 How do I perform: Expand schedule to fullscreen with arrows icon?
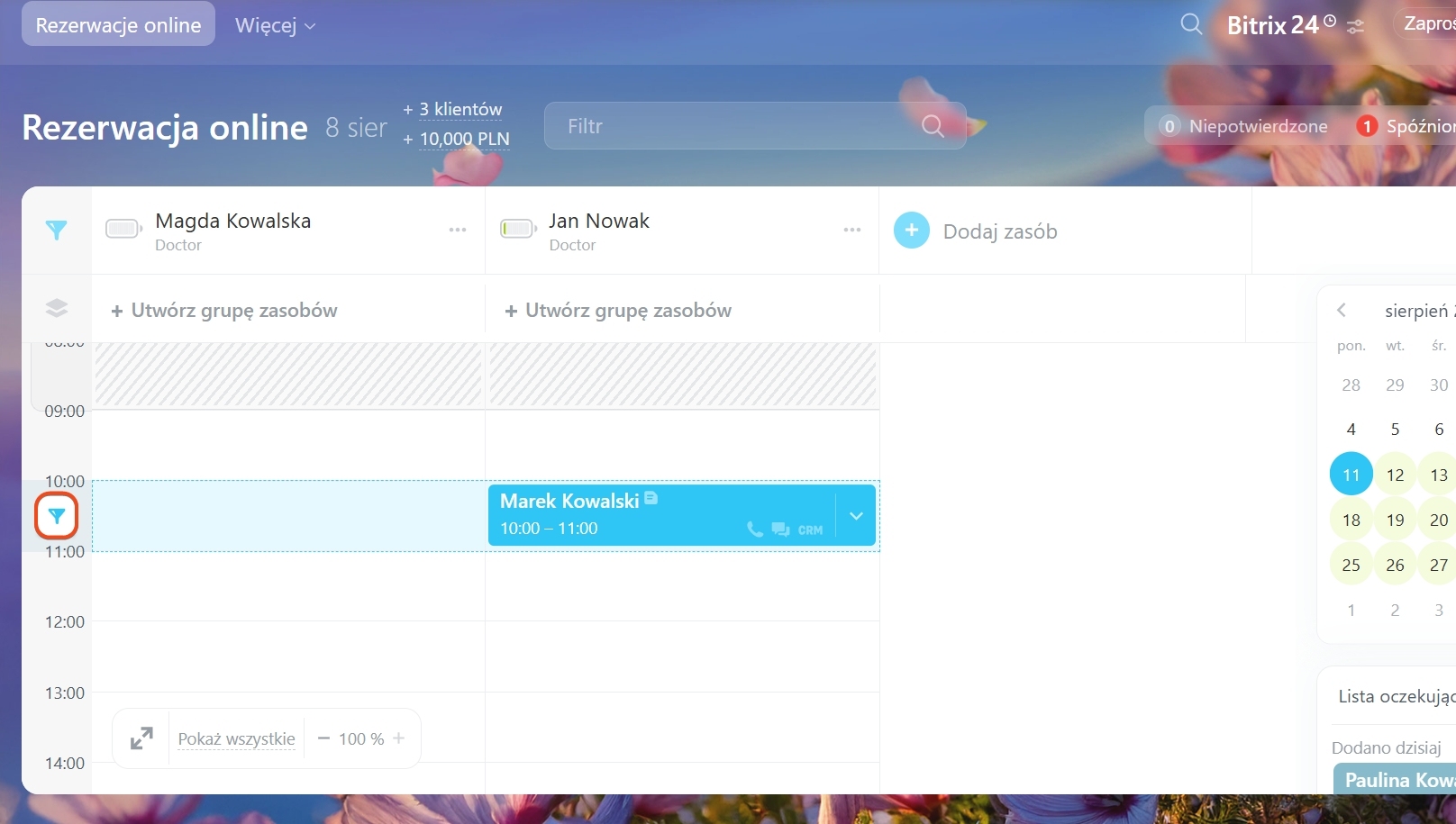click(141, 738)
